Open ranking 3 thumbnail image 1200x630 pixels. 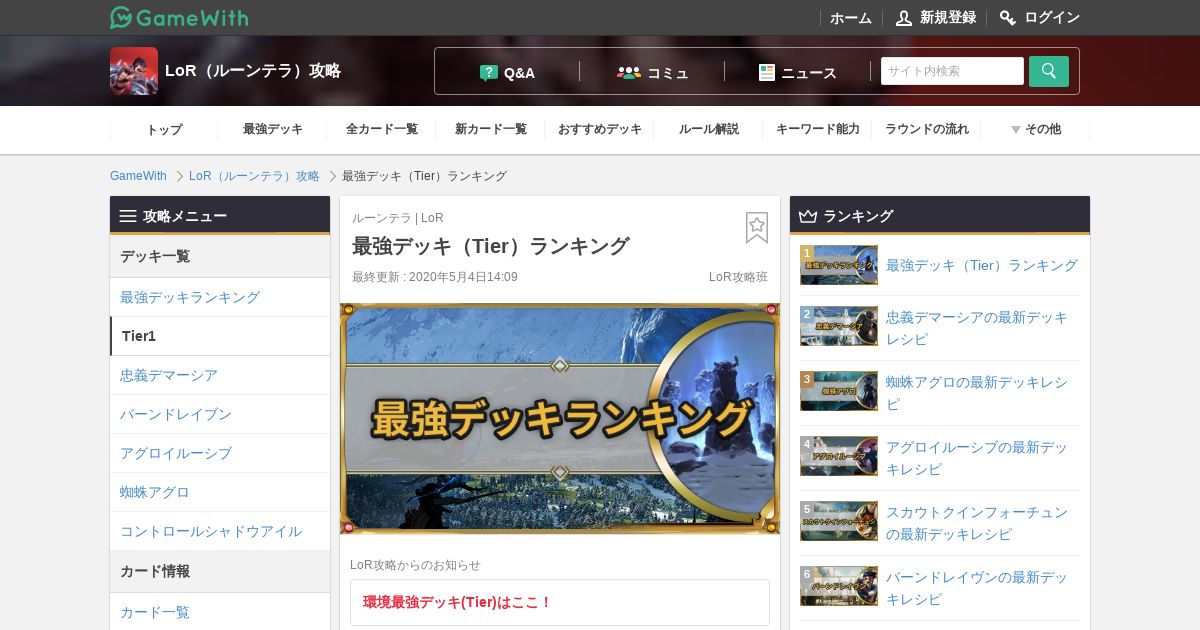(839, 391)
